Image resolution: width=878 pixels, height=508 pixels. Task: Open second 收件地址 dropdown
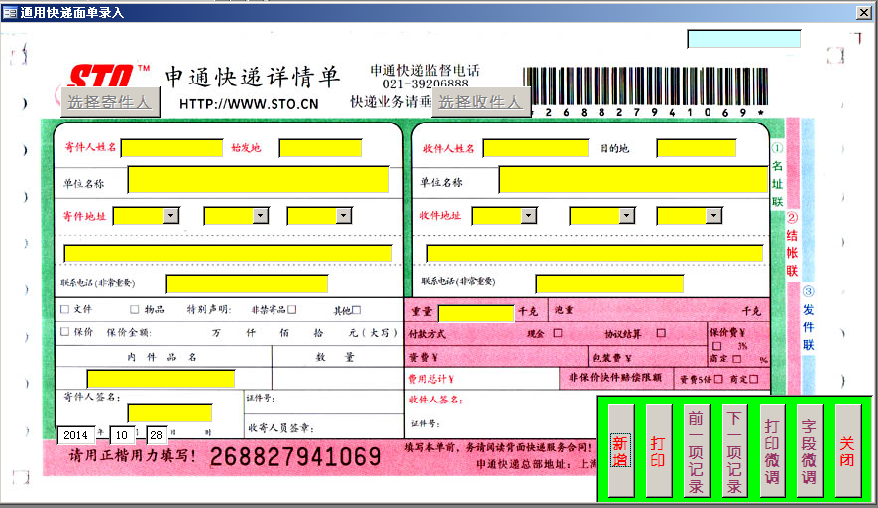pyautogui.click(x=627, y=216)
